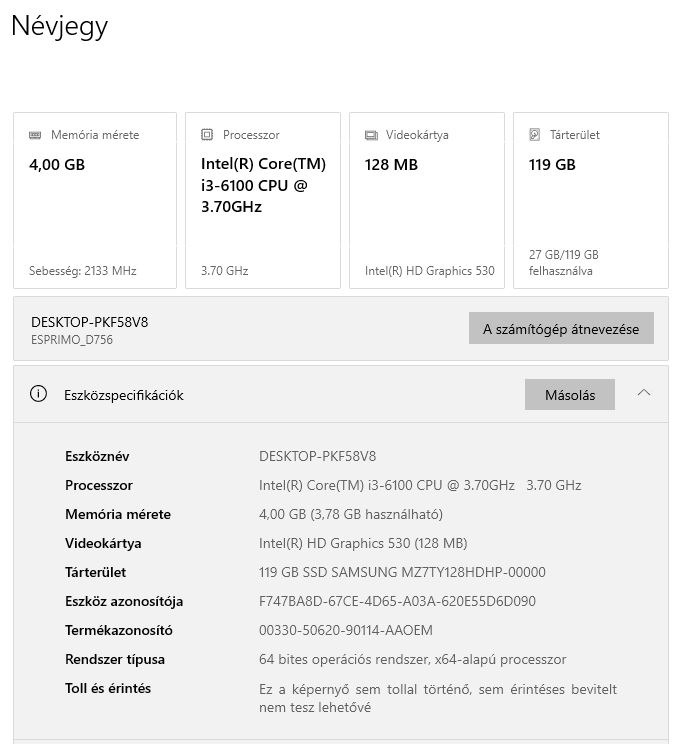Click the Videokártya display icon

[371, 135]
